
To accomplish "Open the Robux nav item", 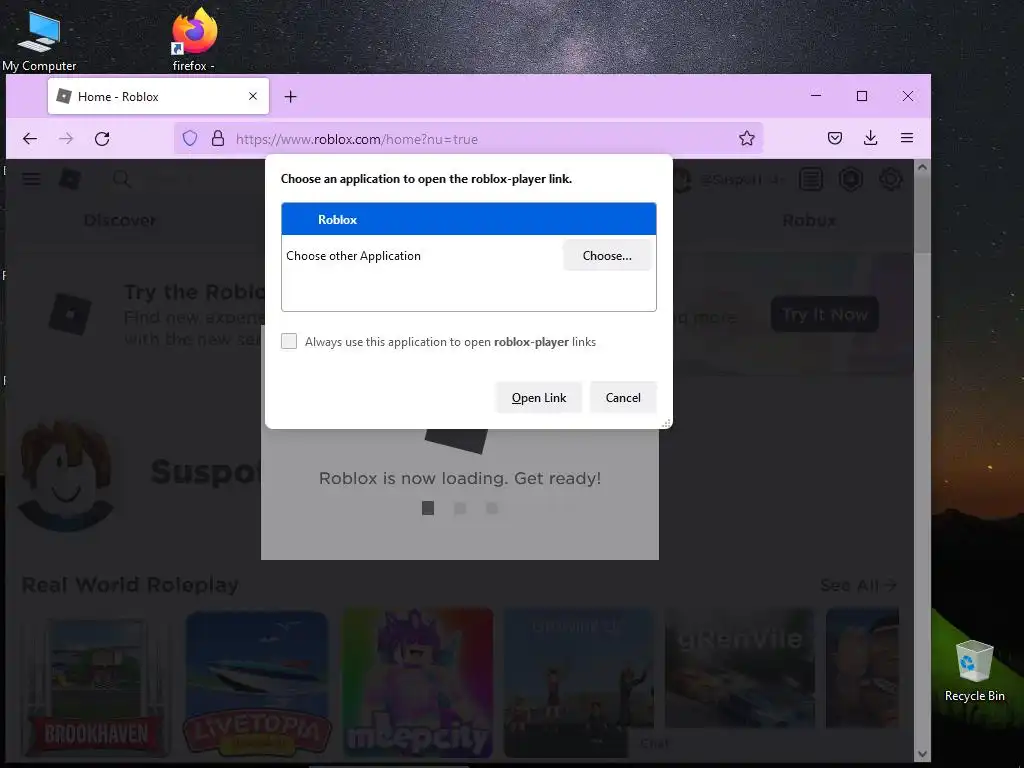I will 809,220.
